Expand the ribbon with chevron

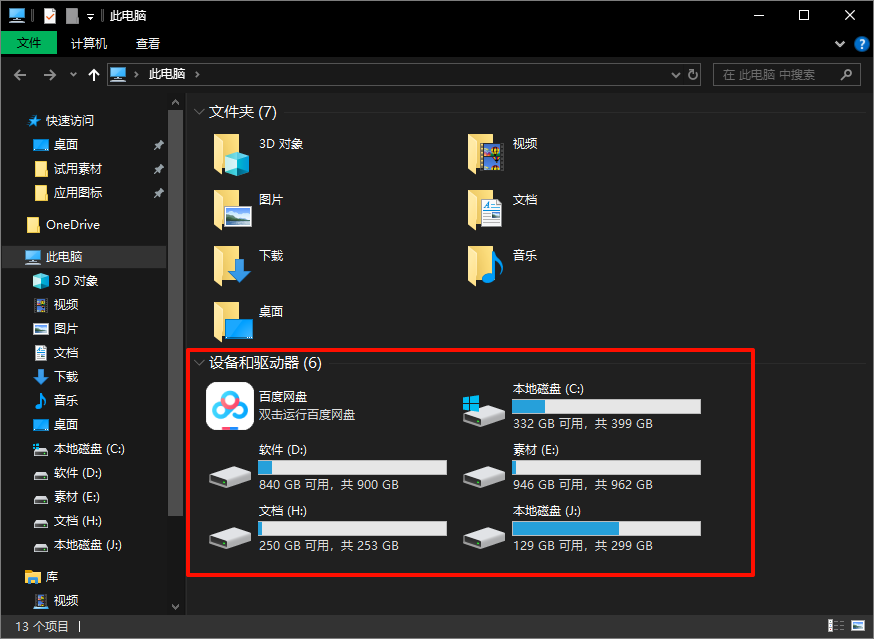(x=839, y=44)
